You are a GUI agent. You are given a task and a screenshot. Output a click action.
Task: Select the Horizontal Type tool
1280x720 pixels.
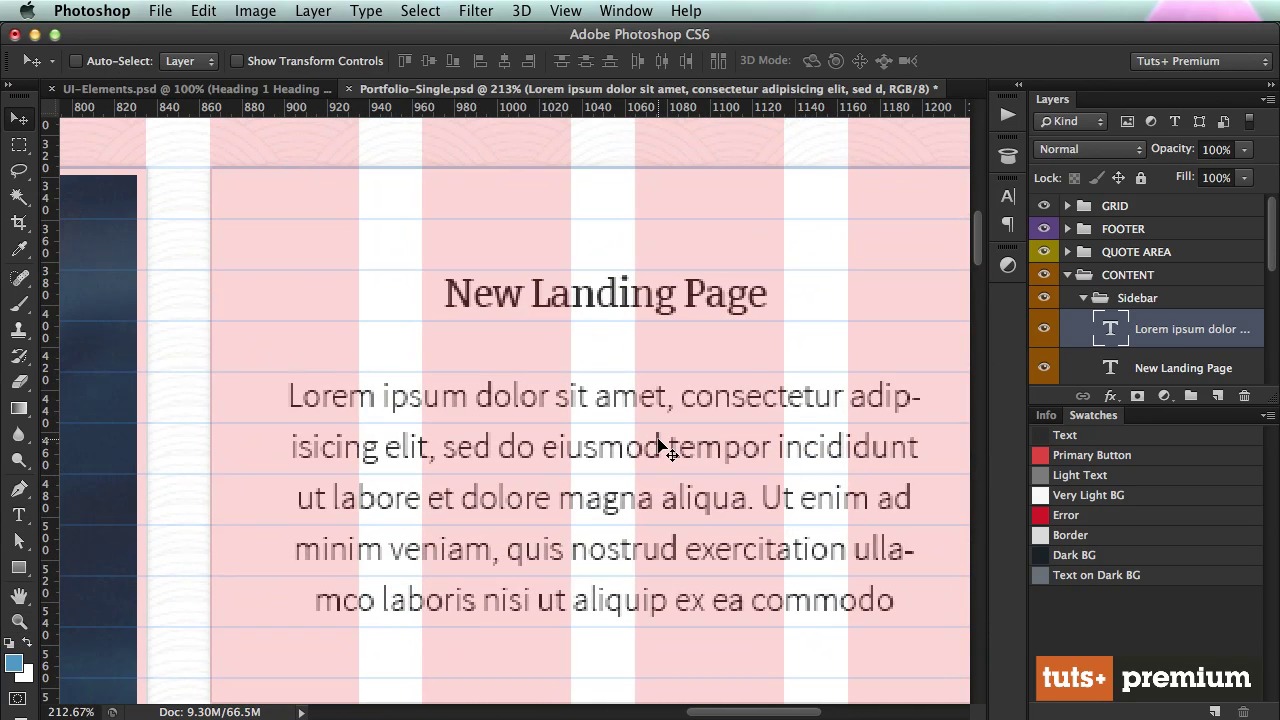click(19, 515)
